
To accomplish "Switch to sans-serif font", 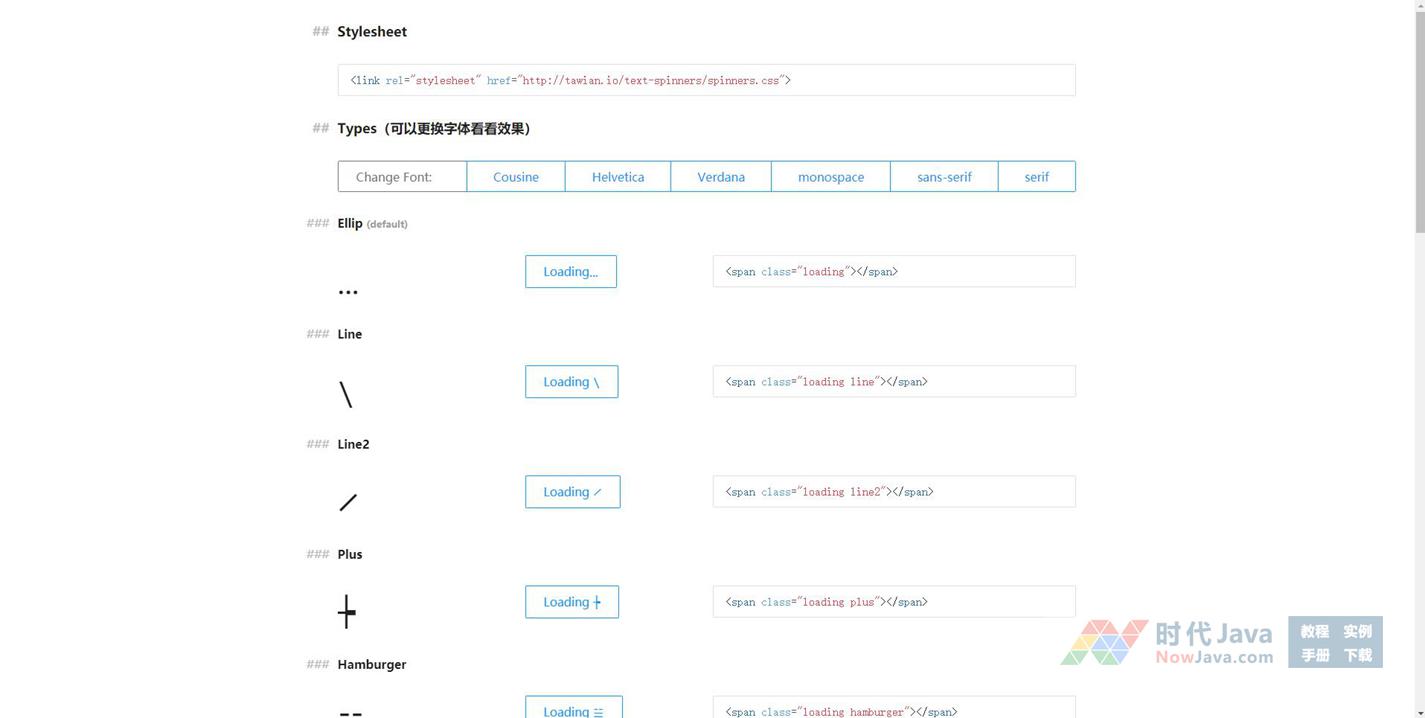I will (x=944, y=177).
